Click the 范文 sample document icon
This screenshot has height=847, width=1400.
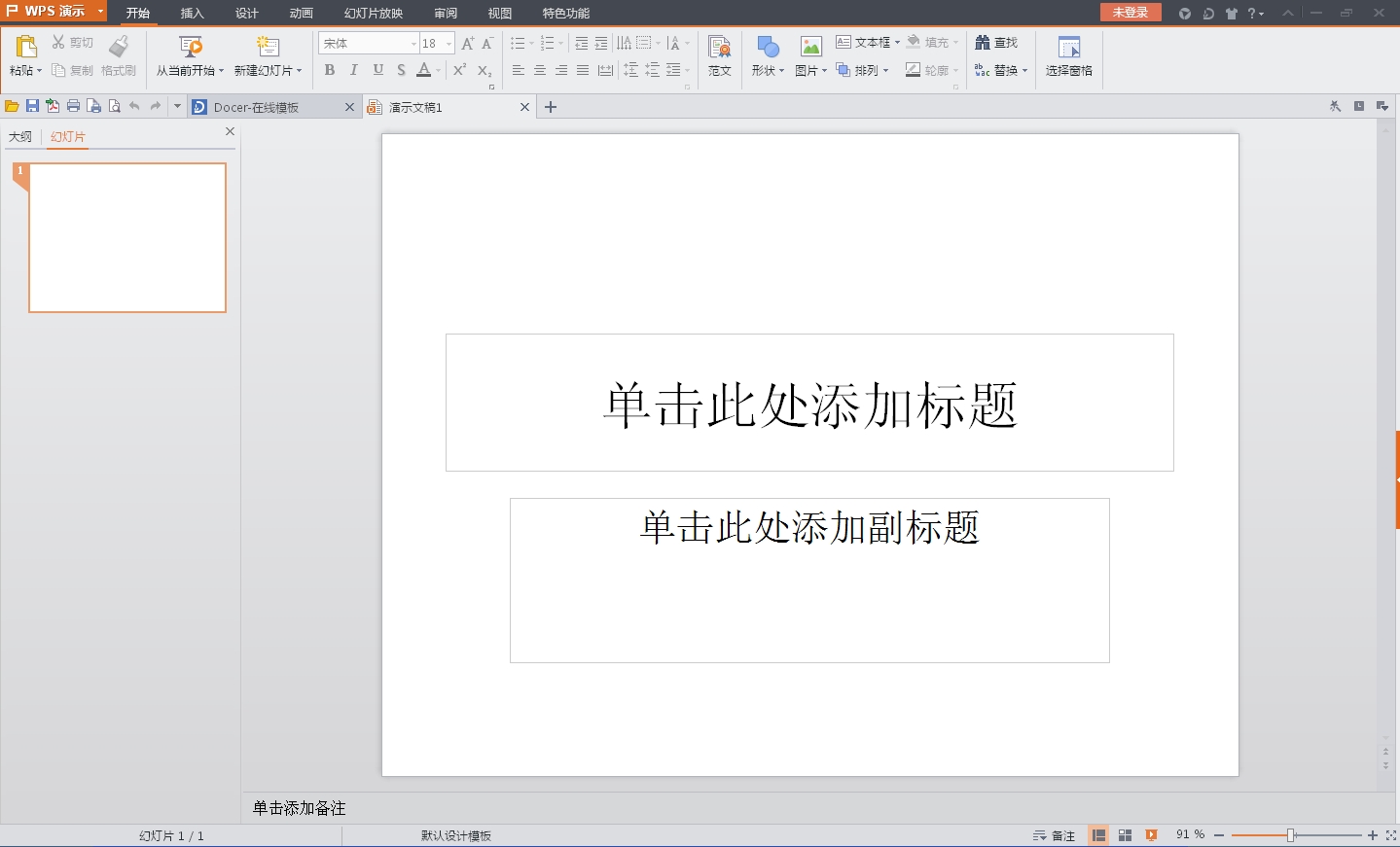point(719,47)
